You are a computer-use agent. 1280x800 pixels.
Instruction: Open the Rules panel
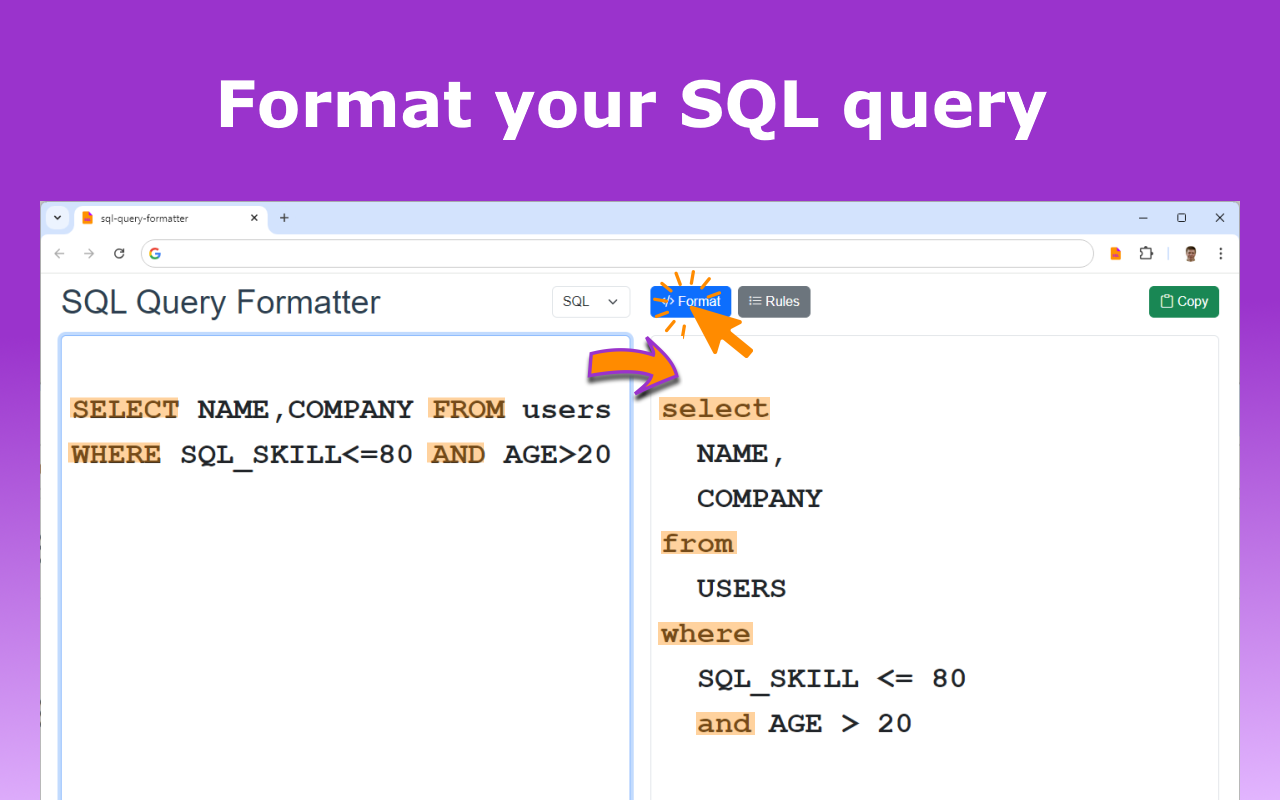[x=774, y=301]
